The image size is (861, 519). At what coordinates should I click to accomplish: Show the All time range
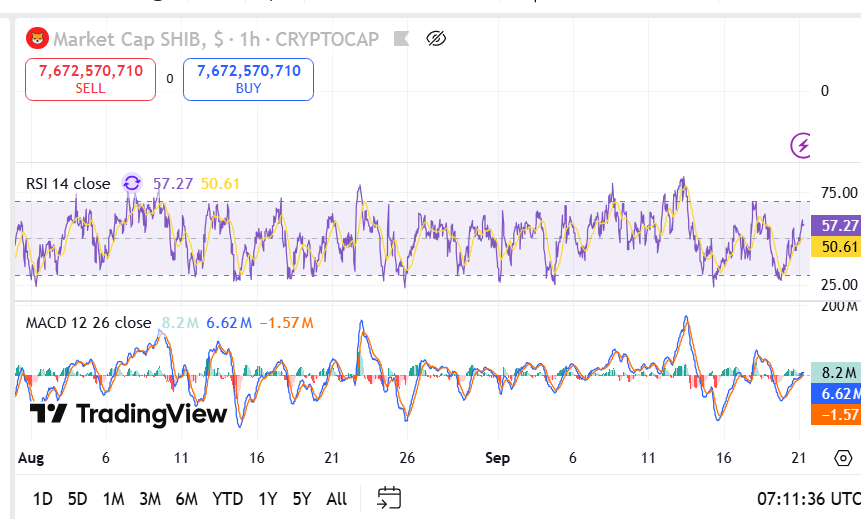pos(337,498)
